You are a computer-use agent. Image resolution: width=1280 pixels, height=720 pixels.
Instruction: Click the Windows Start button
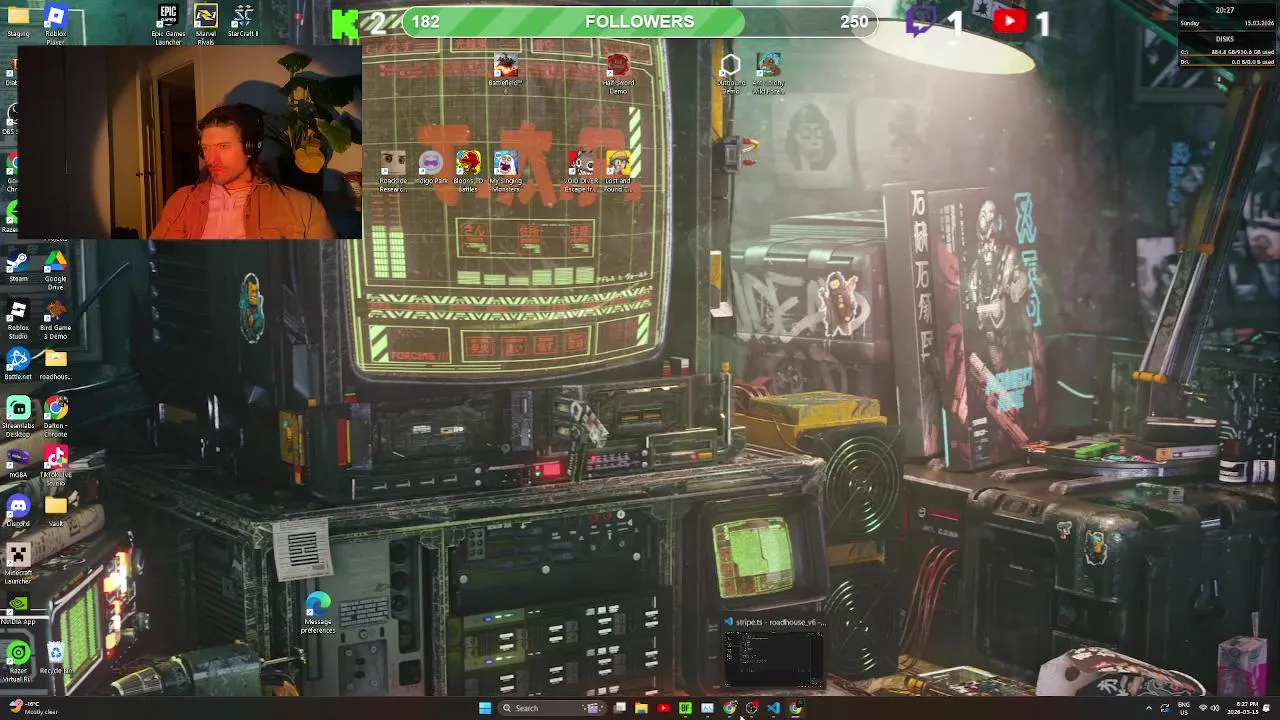pyautogui.click(x=485, y=708)
